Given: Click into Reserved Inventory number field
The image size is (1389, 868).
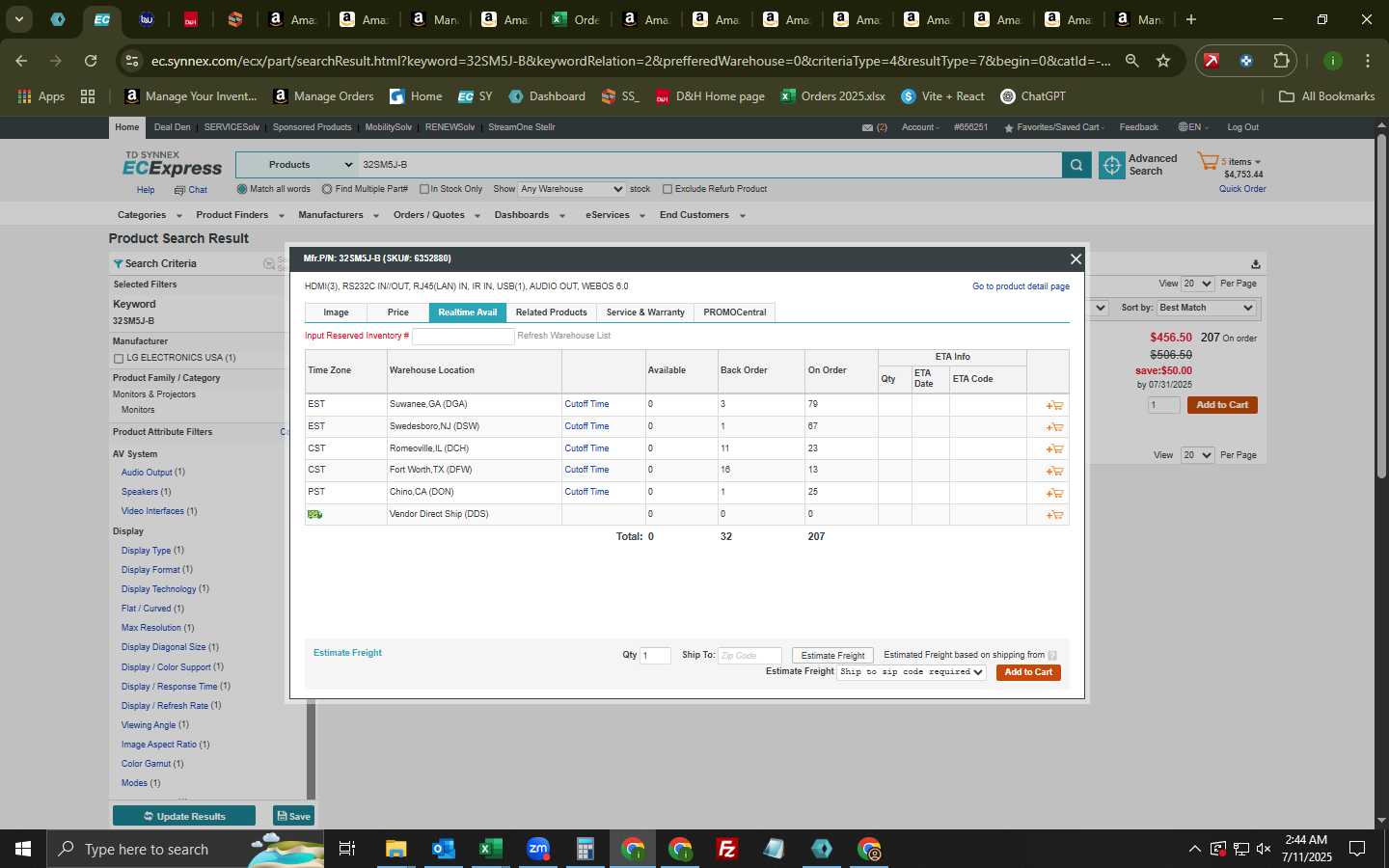Looking at the screenshot, I should (x=463, y=336).
